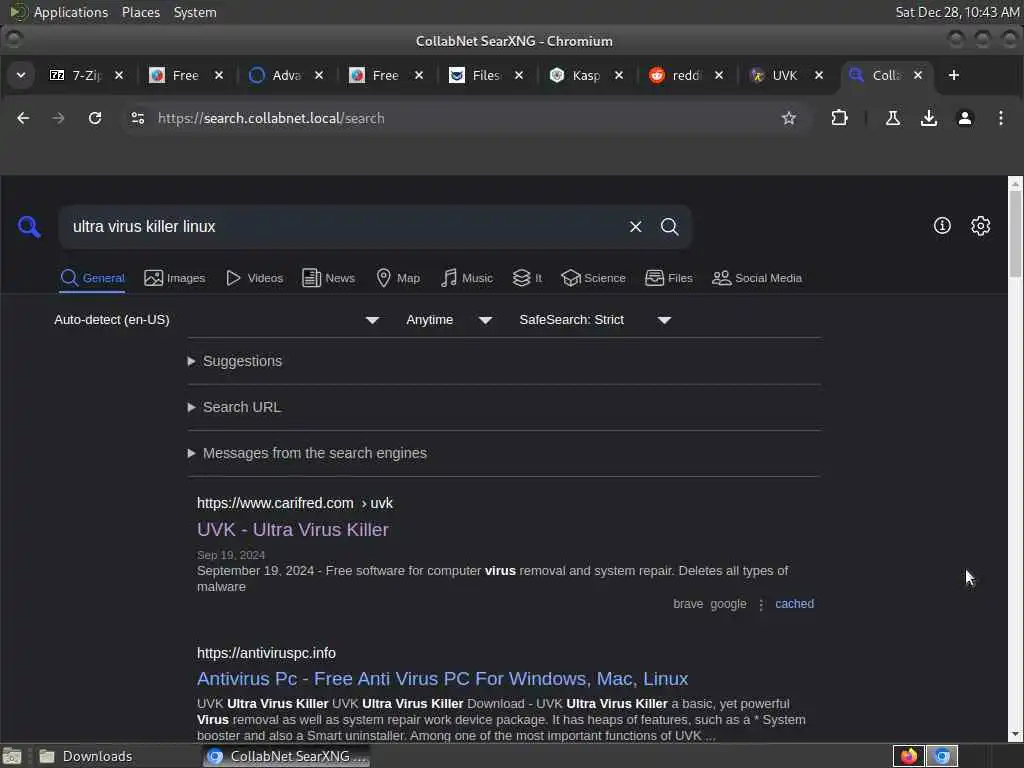Open the profile avatar icon
The image size is (1024, 768).
pos(965,118)
